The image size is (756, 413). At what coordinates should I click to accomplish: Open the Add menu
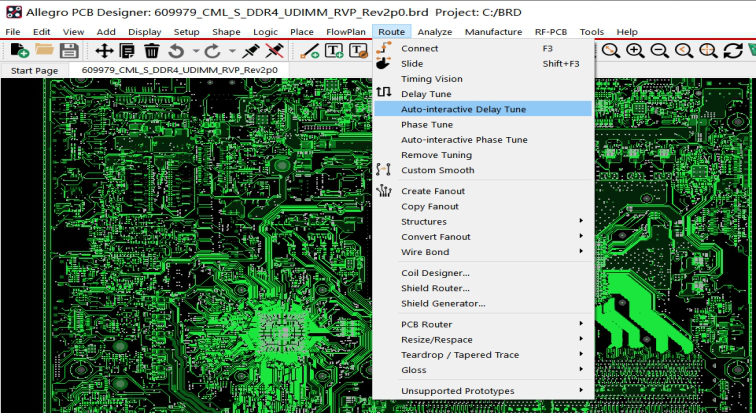click(106, 32)
